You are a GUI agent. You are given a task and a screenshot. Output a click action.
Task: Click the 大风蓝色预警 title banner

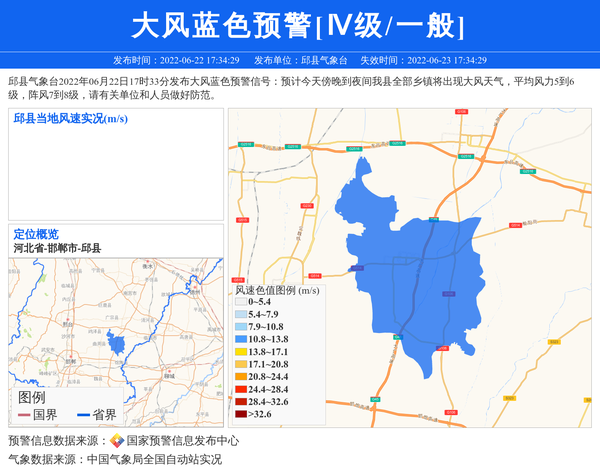point(299,25)
